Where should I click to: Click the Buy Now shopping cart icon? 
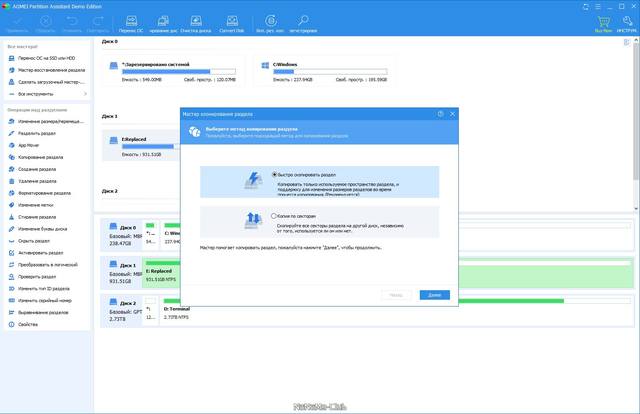coord(603,24)
